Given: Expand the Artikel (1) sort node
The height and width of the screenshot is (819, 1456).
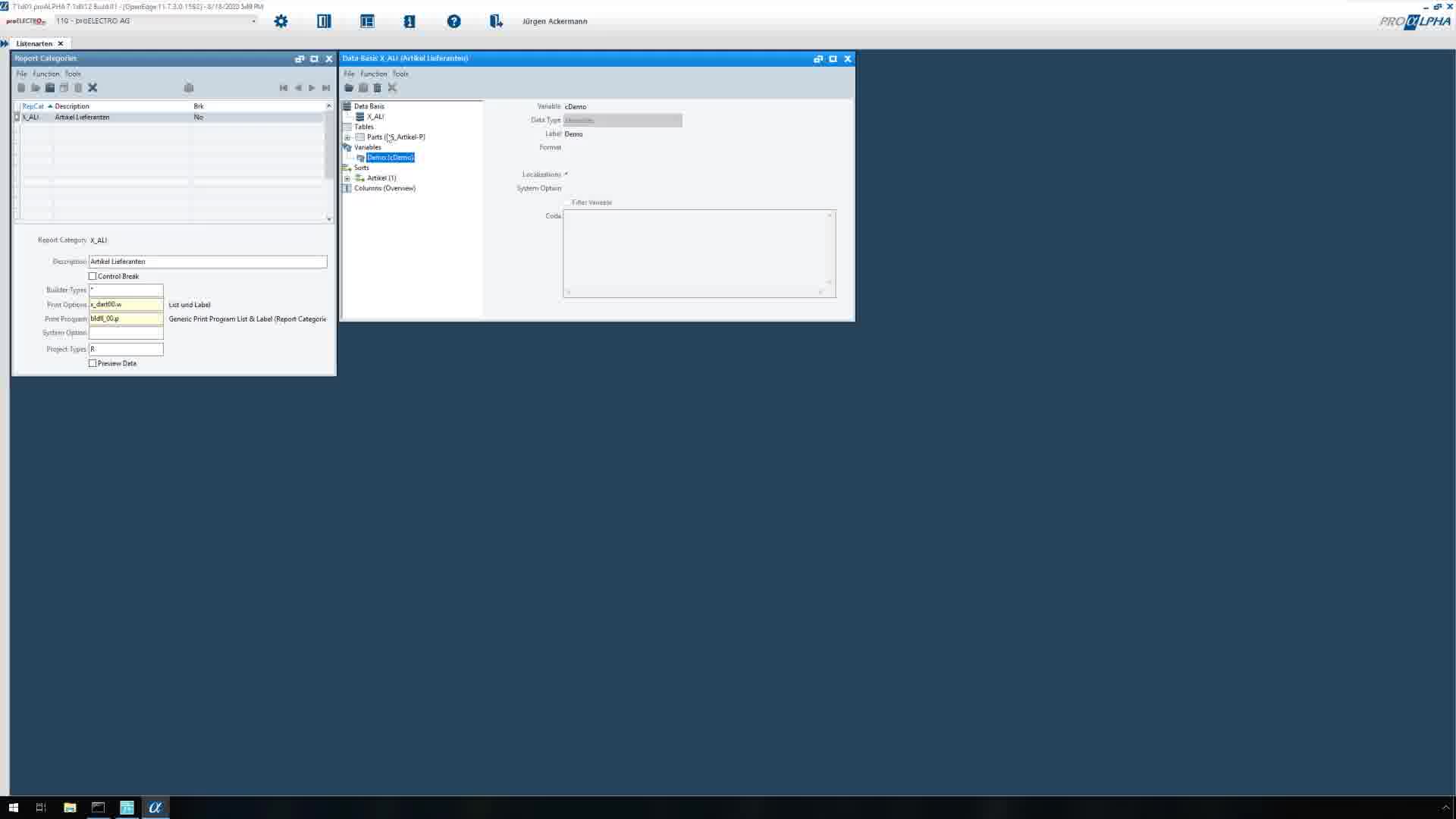Looking at the screenshot, I should click(347, 178).
